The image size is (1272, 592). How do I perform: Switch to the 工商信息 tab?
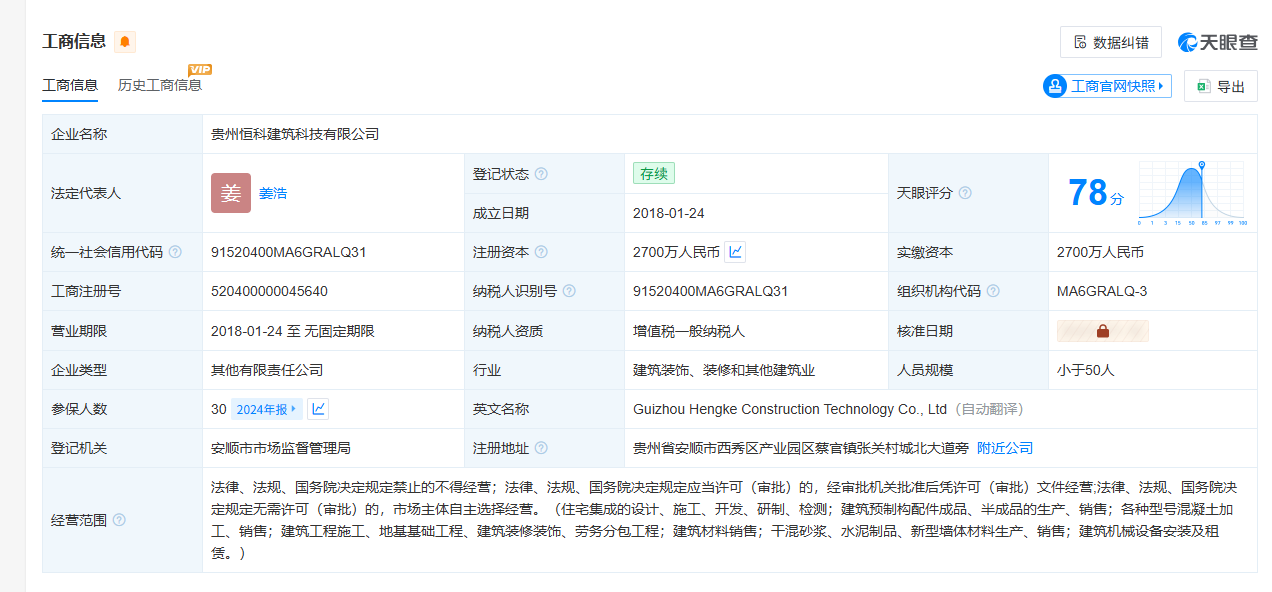70,85
